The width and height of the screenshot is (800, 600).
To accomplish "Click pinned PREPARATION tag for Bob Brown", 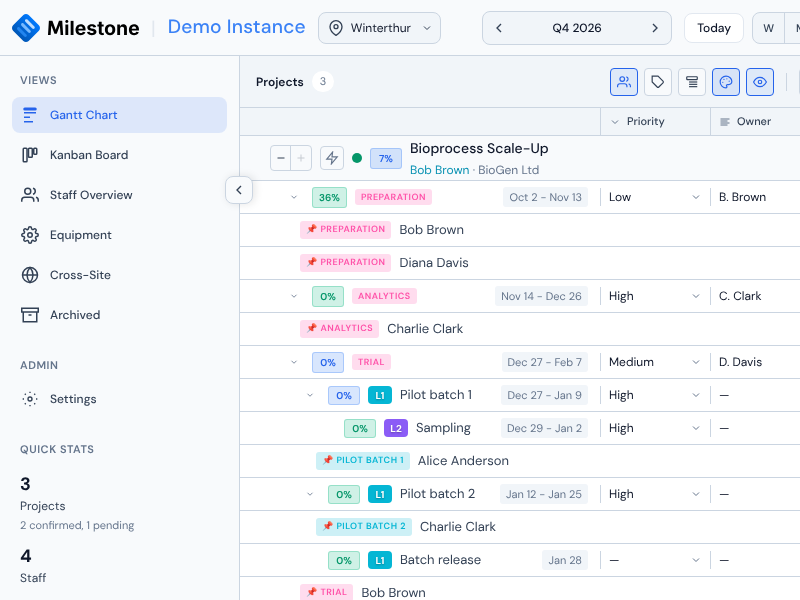I will click(345, 230).
